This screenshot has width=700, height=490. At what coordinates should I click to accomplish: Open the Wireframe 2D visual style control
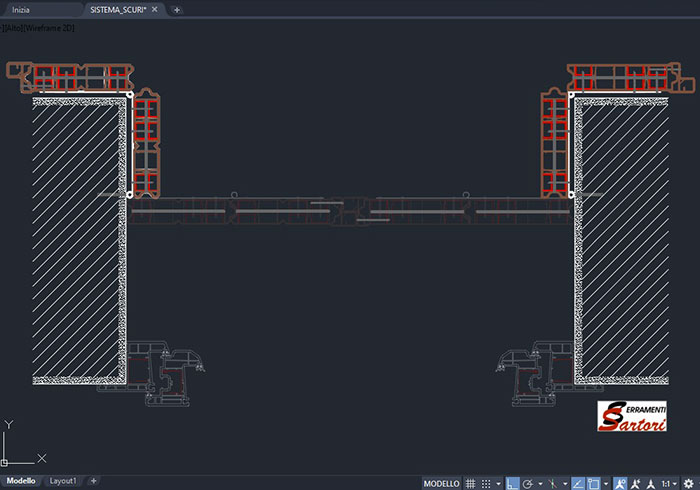click(50, 28)
